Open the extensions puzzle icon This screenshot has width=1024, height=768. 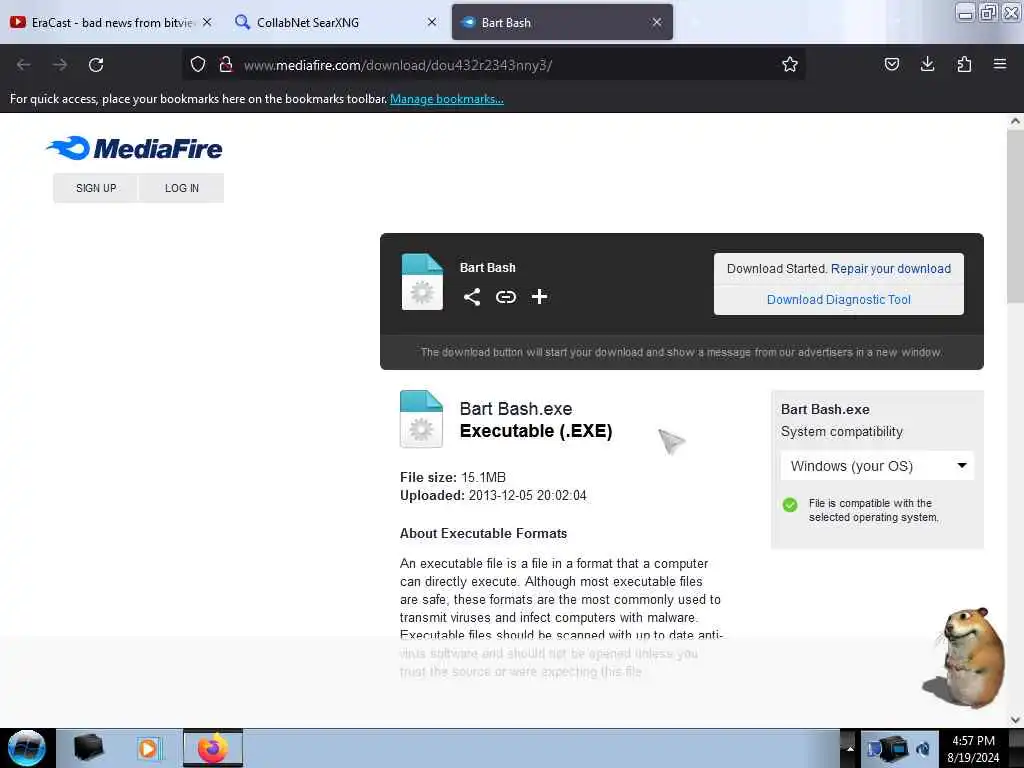[964, 64]
